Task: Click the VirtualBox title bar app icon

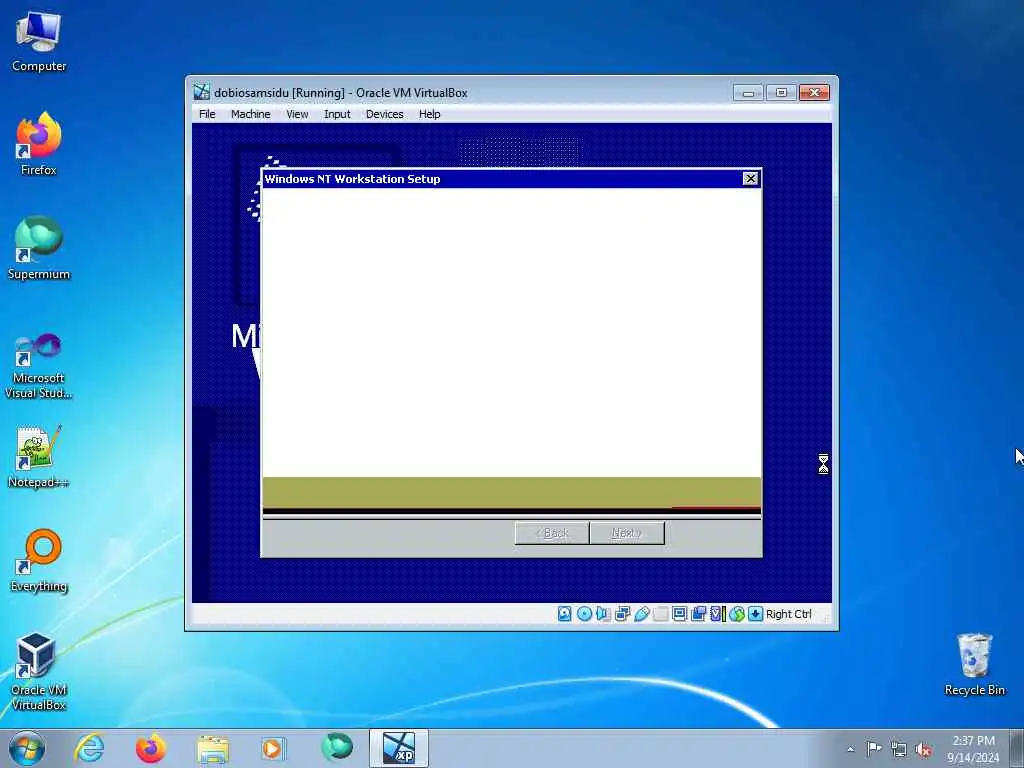Action: 202,92
